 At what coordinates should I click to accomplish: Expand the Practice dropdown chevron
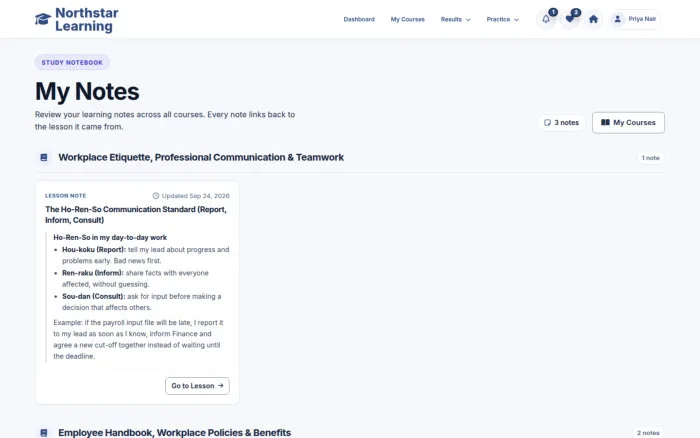tap(516, 20)
